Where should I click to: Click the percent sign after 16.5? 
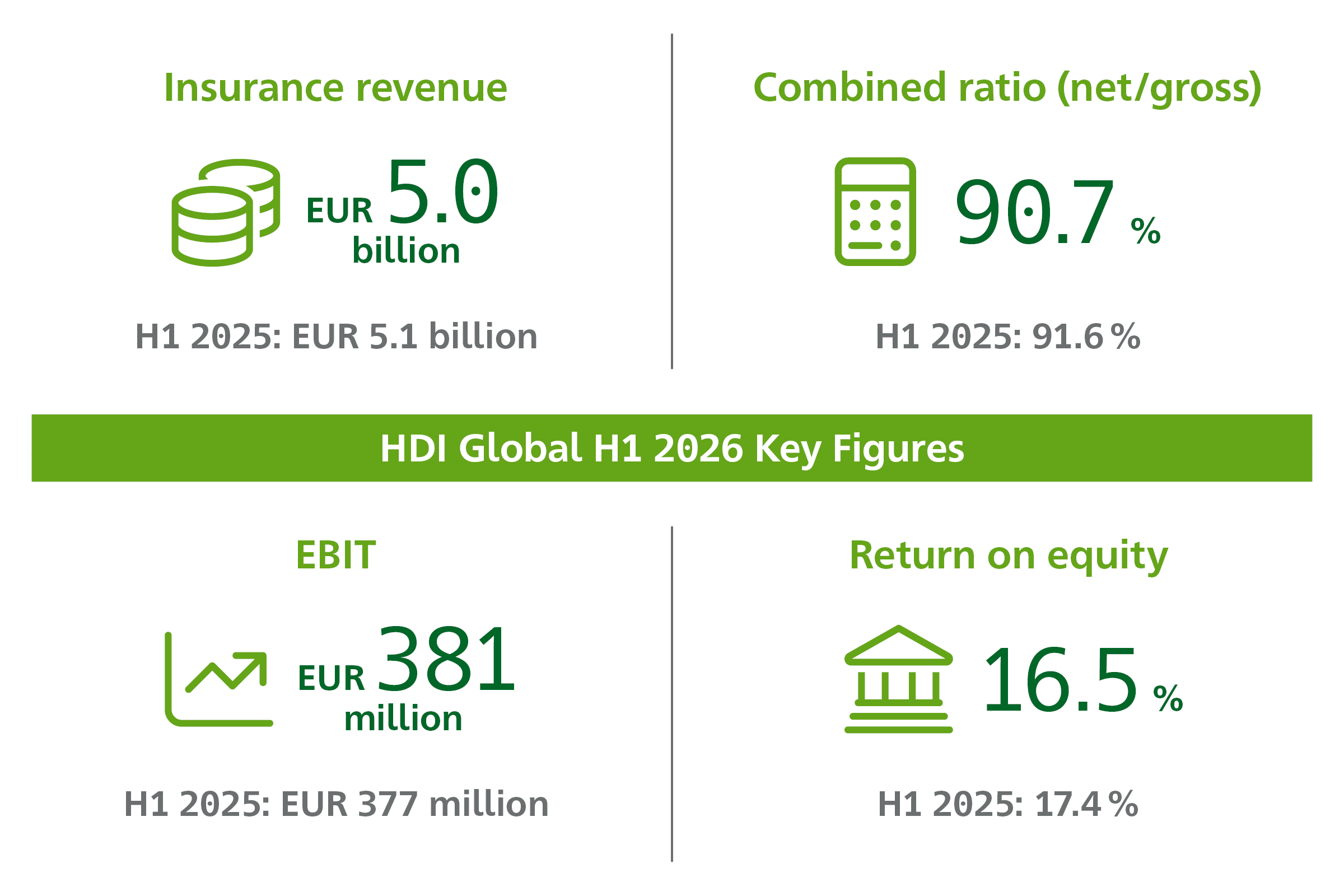[x=1168, y=698]
